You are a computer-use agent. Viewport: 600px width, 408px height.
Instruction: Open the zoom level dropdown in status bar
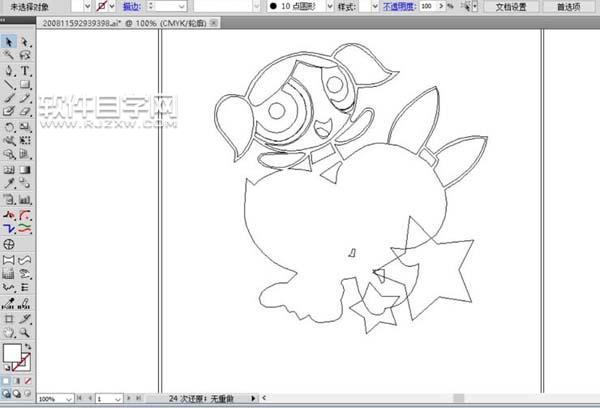pyautogui.click(x=68, y=399)
